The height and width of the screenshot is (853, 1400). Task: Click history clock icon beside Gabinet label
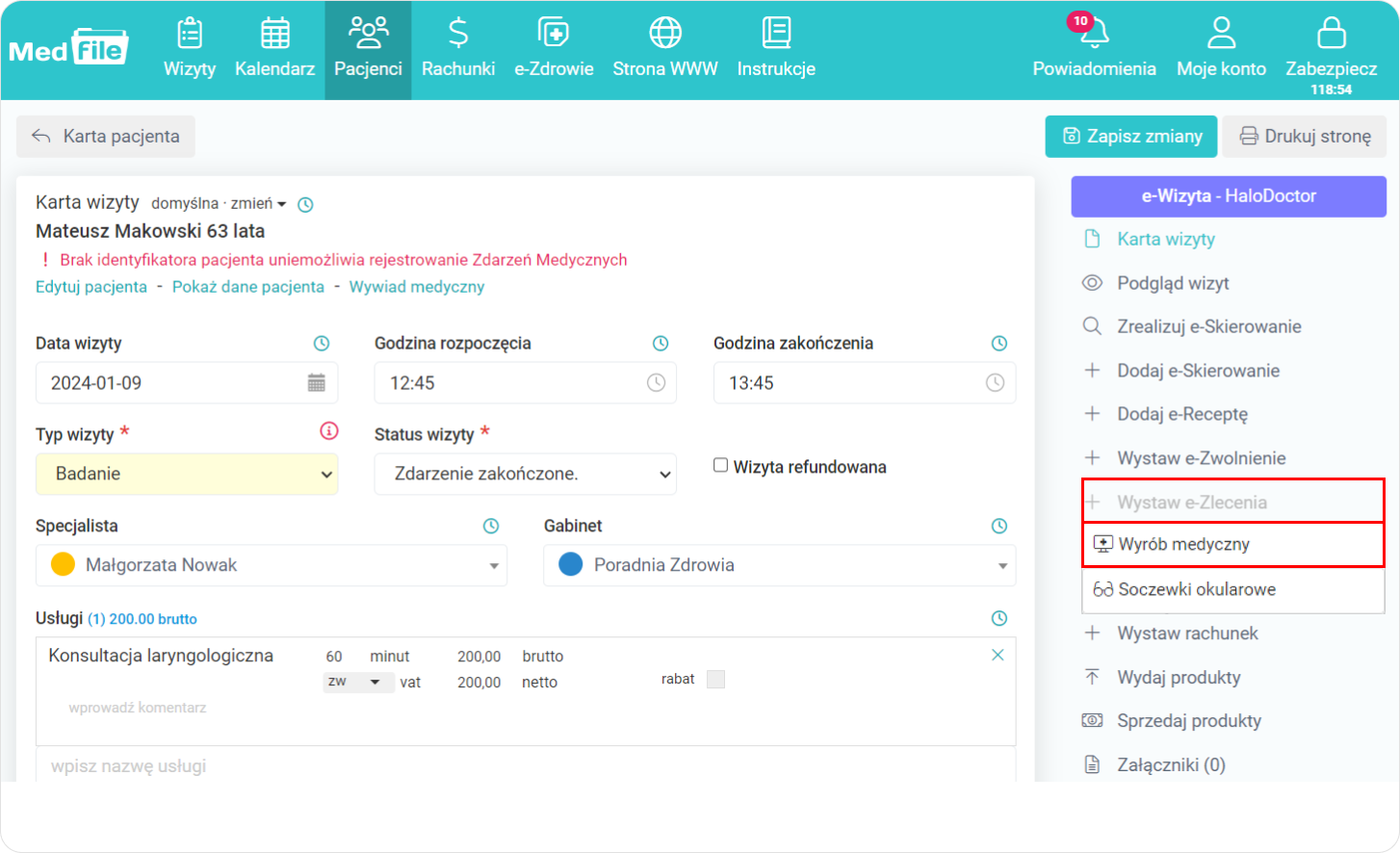[x=999, y=527]
